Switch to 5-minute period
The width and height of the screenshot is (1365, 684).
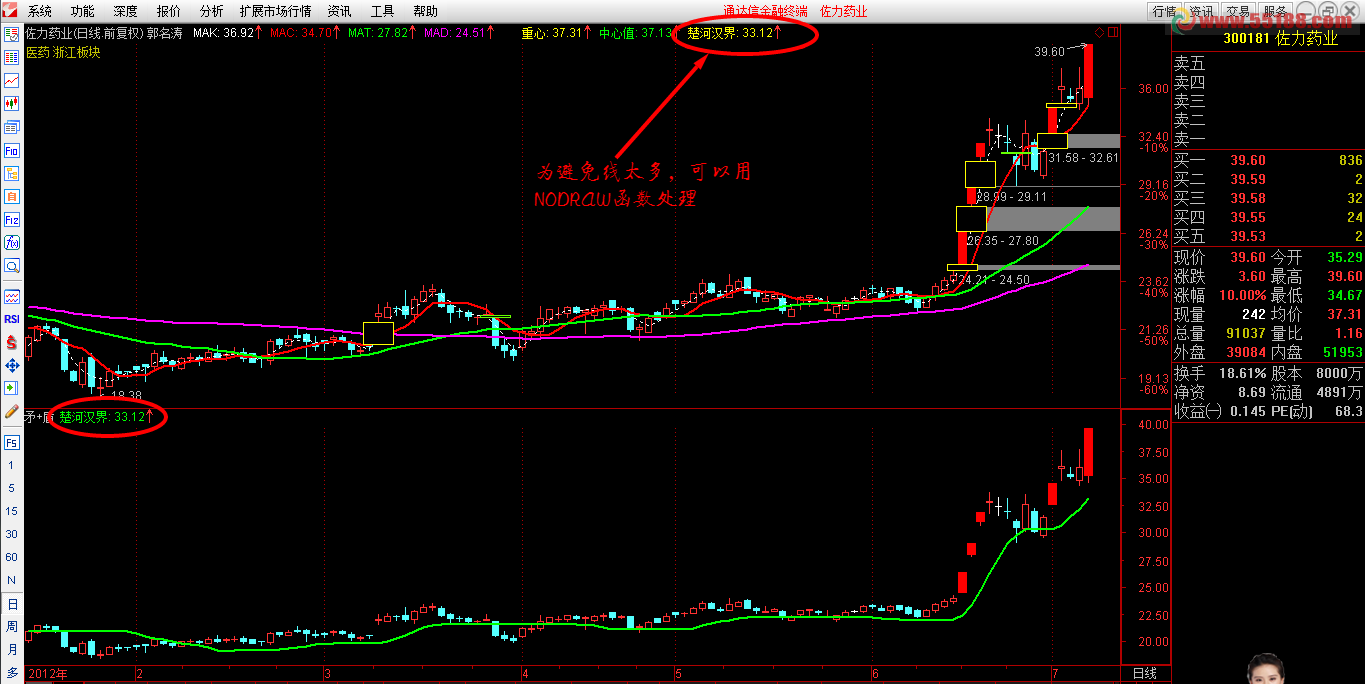(12, 489)
